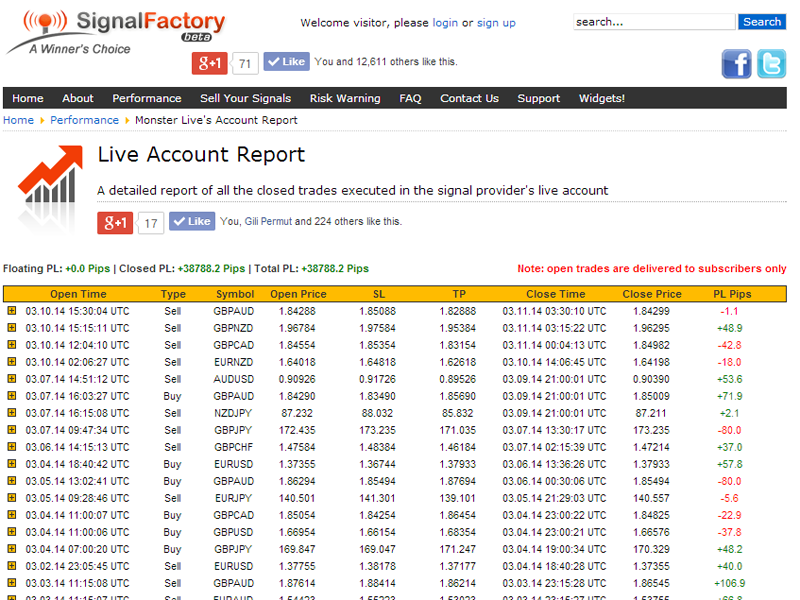Click the Live Account Report chart icon
The image size is (800, 600).
coord(50,187)
